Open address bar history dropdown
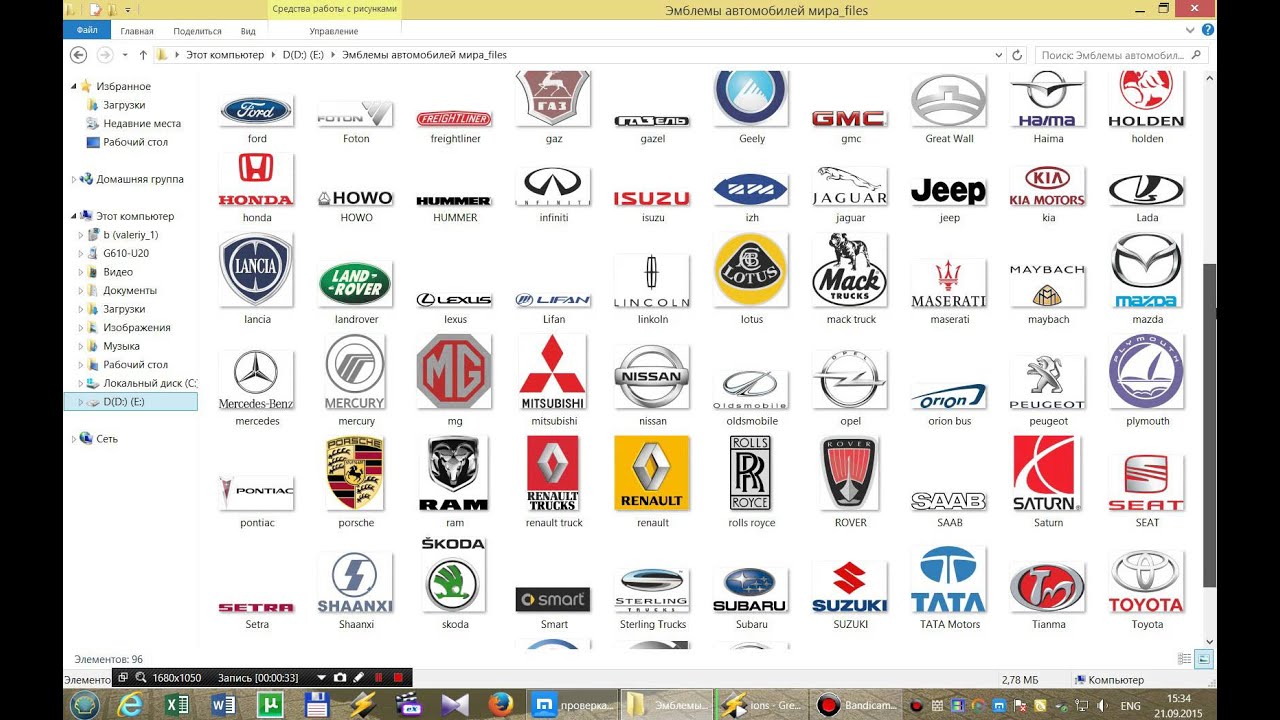The height and width of the screenshot is (720, 1280). click(x=999, y=55)
